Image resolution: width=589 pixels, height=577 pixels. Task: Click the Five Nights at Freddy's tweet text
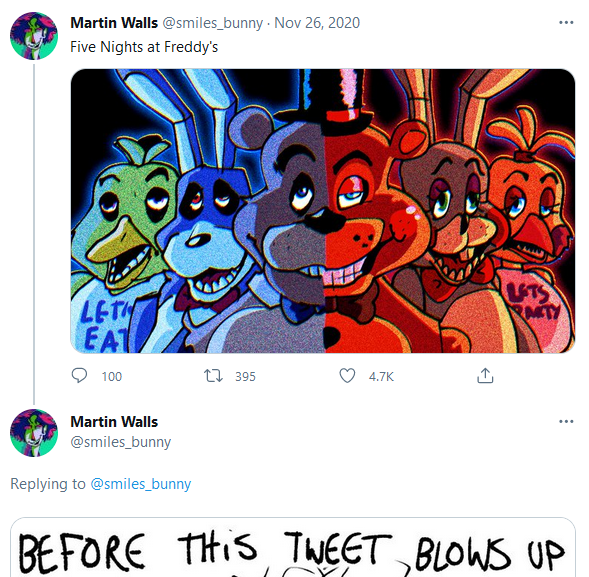(144, 47)
